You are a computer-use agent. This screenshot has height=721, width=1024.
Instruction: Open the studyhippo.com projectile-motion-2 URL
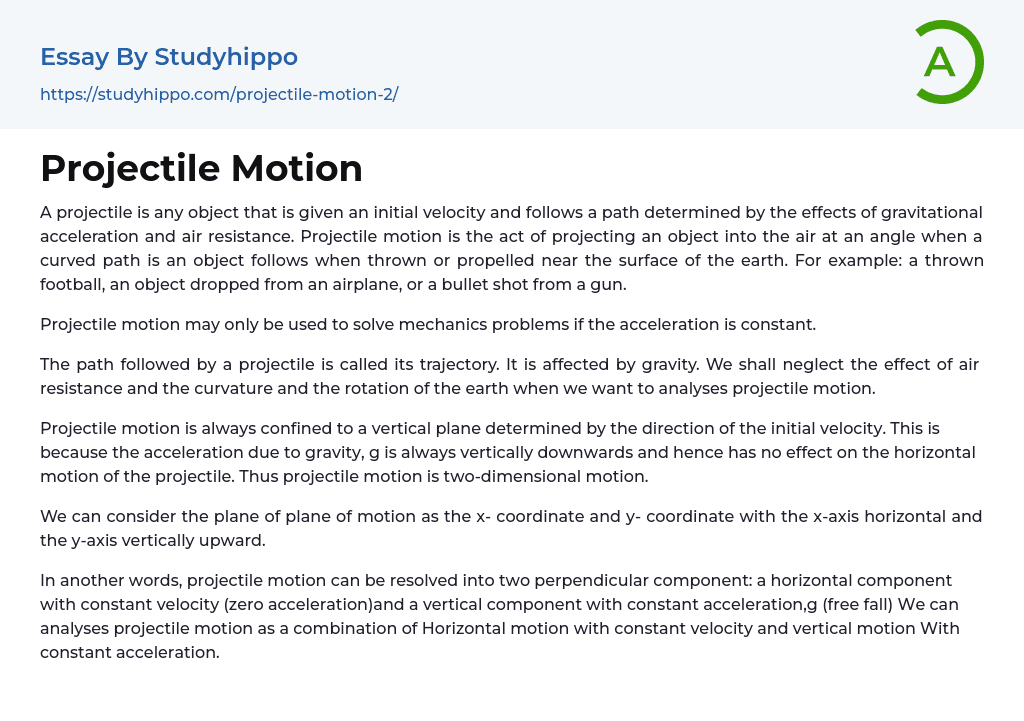point(219,95)
